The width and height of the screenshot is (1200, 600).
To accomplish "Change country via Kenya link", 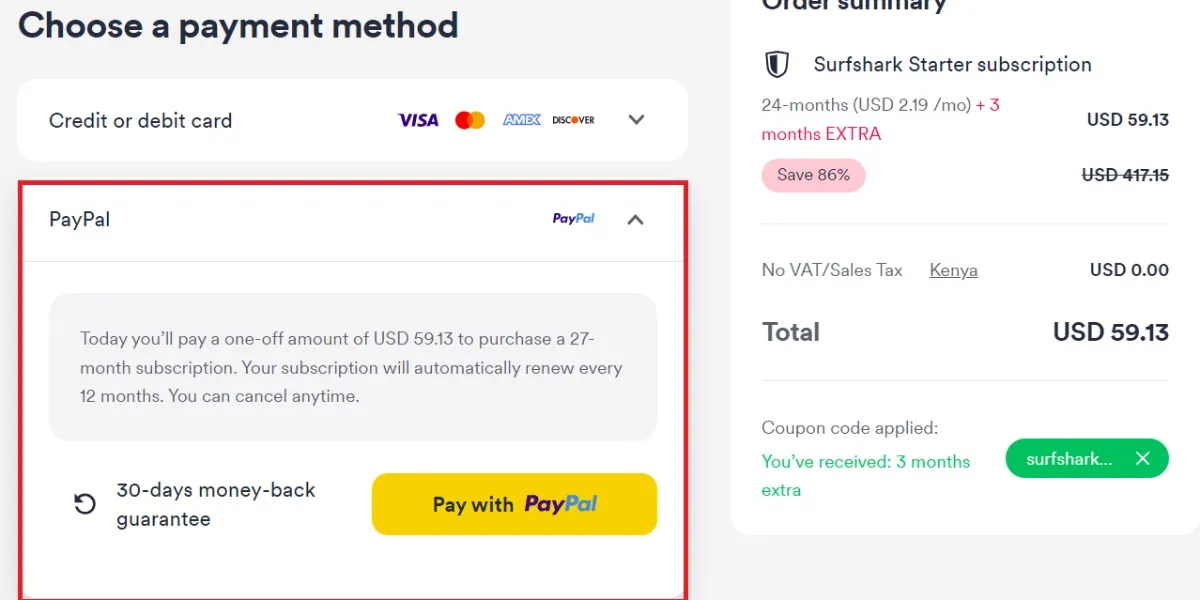I will coord(954,270).
